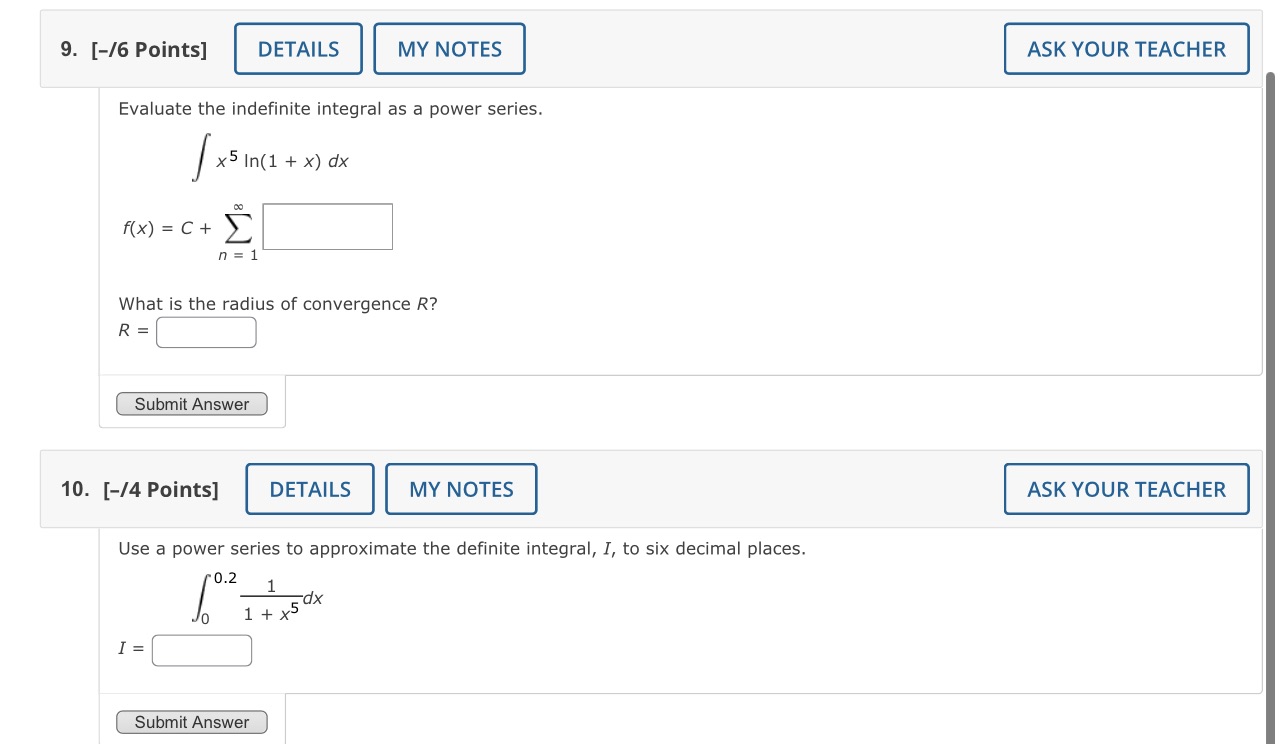Select the question 9 instruction text
Viewport: 1284px width, 744px height.
point(332,108)
